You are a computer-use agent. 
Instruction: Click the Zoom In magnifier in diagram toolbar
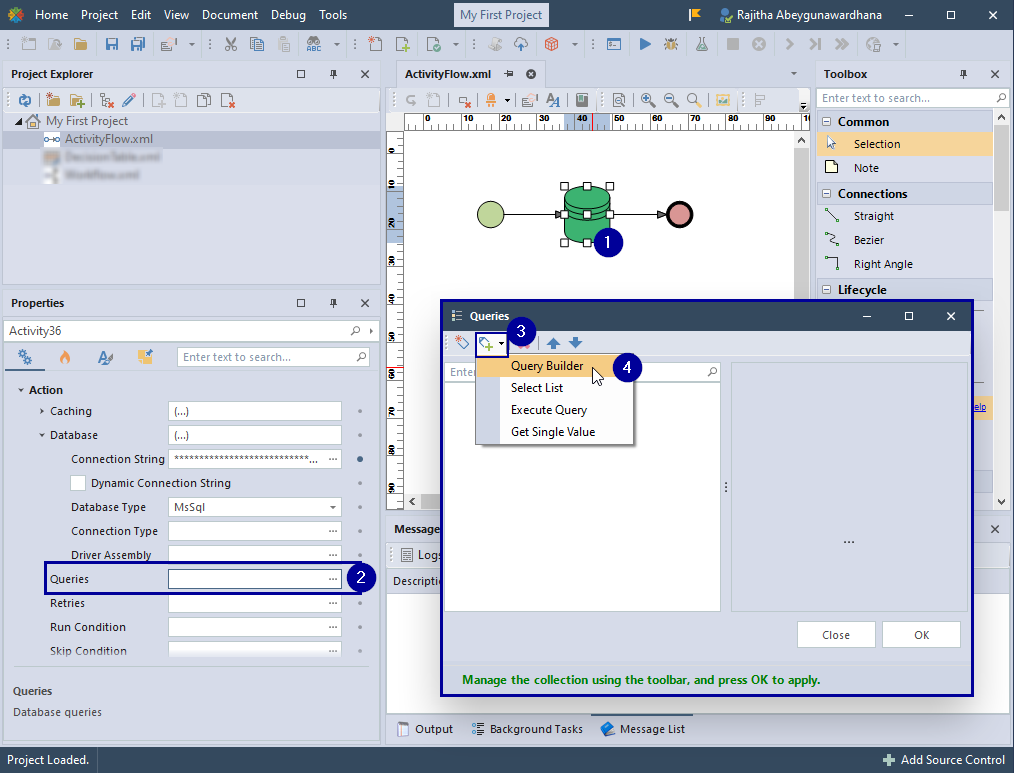pyautogui.click(x=648, y=100)
